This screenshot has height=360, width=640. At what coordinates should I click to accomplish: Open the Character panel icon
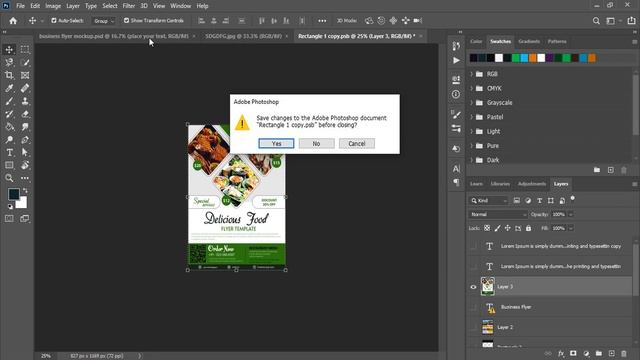[456, 168]
